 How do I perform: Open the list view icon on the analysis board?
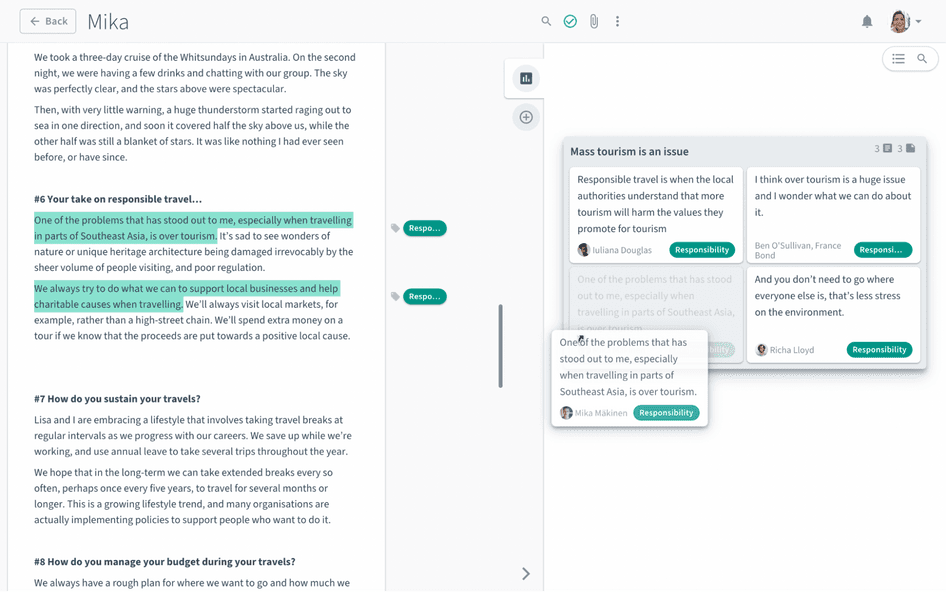tap(898, 58)
